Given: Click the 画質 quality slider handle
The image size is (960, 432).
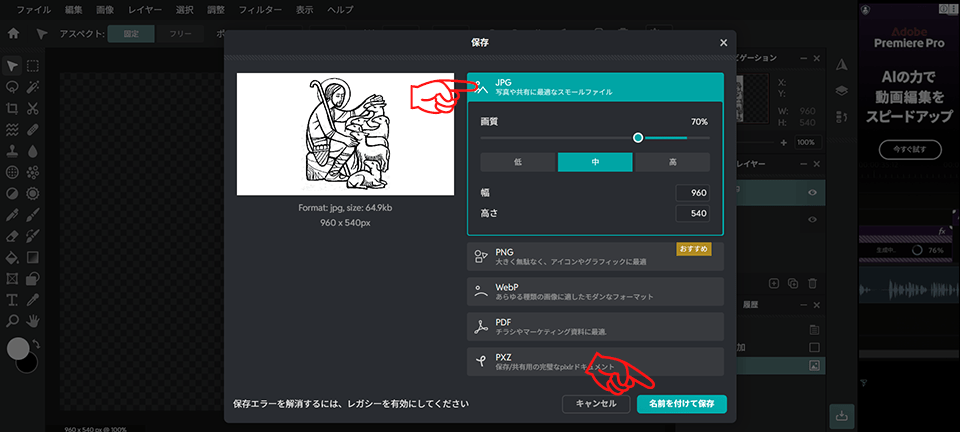Looking at the screenshot, I should pyautogui.click(x=638, y=138).
